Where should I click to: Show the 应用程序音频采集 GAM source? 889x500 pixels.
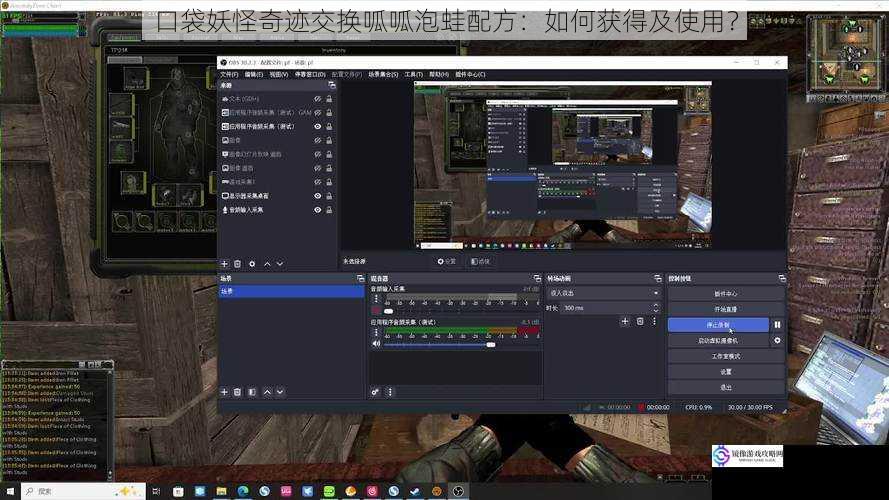coord(318,113)
